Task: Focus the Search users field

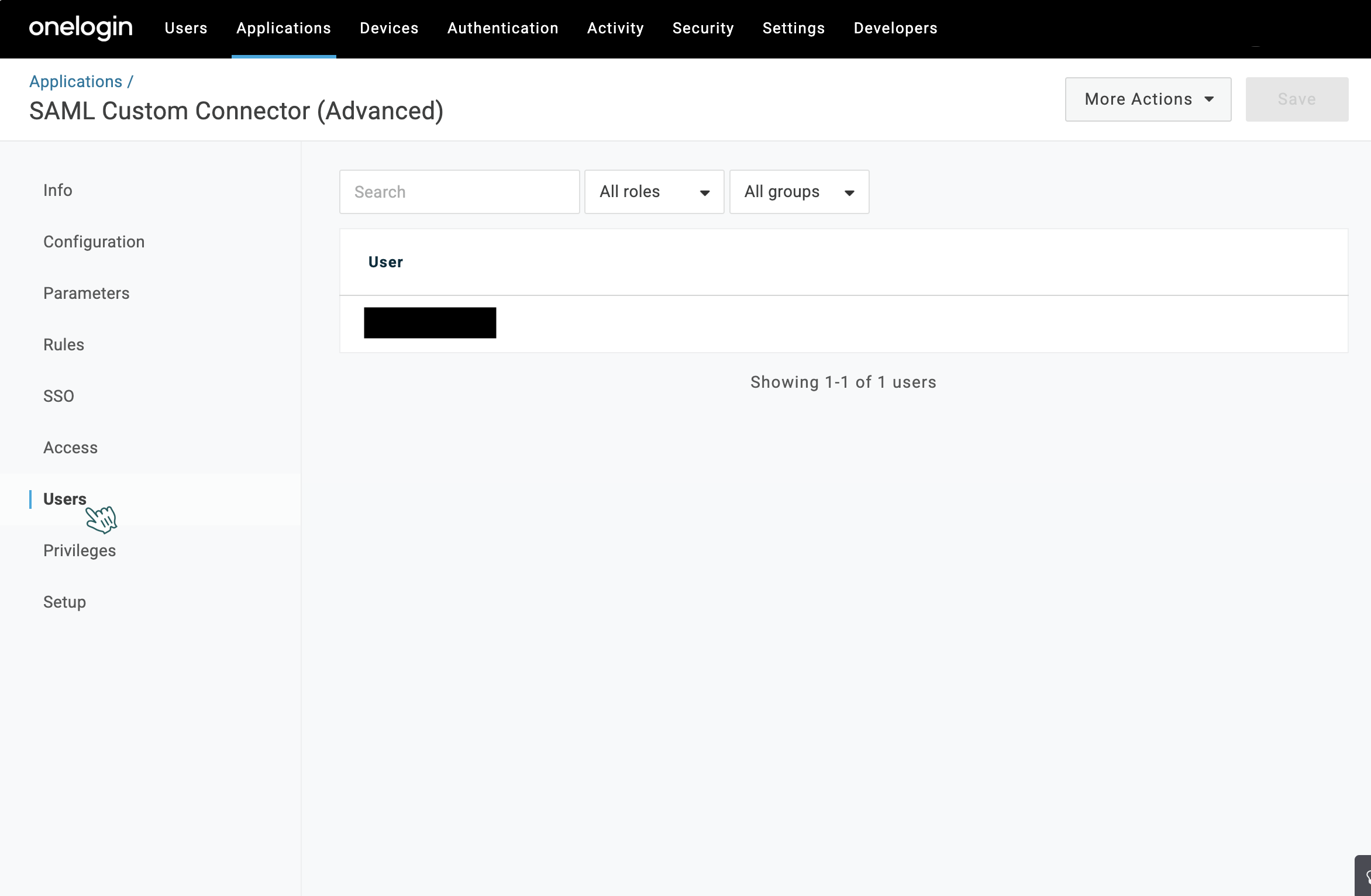Action: (460, 192)
